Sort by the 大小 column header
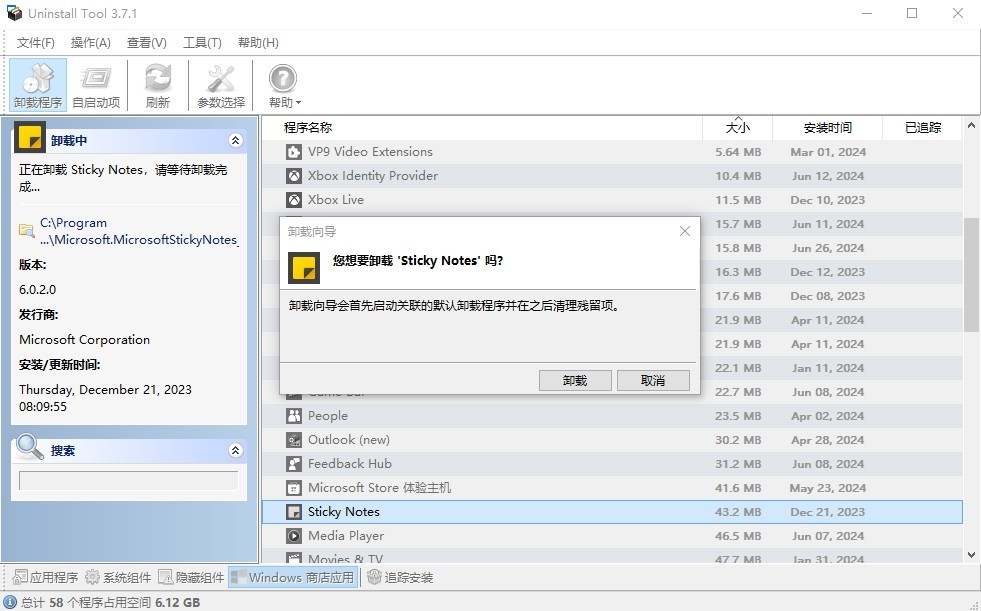Image resolution: width=981 pixels, height=611 pixels. [x=738, y=128]
